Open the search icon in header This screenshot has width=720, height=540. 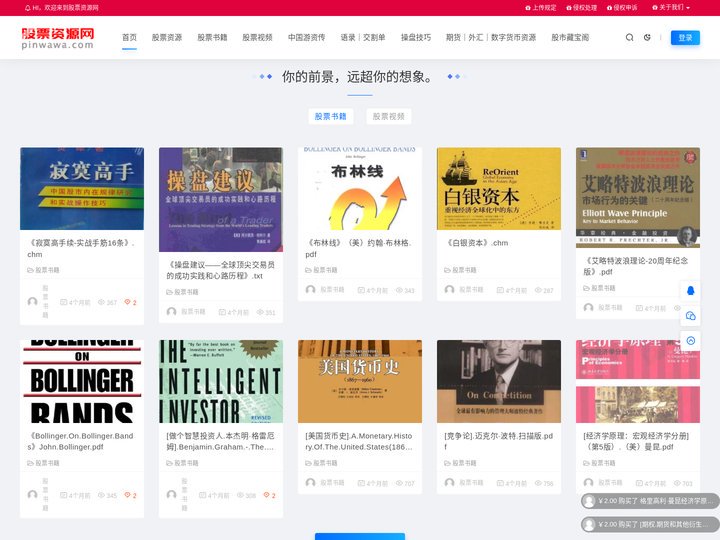pyautogui.click(x=630, y=37)
